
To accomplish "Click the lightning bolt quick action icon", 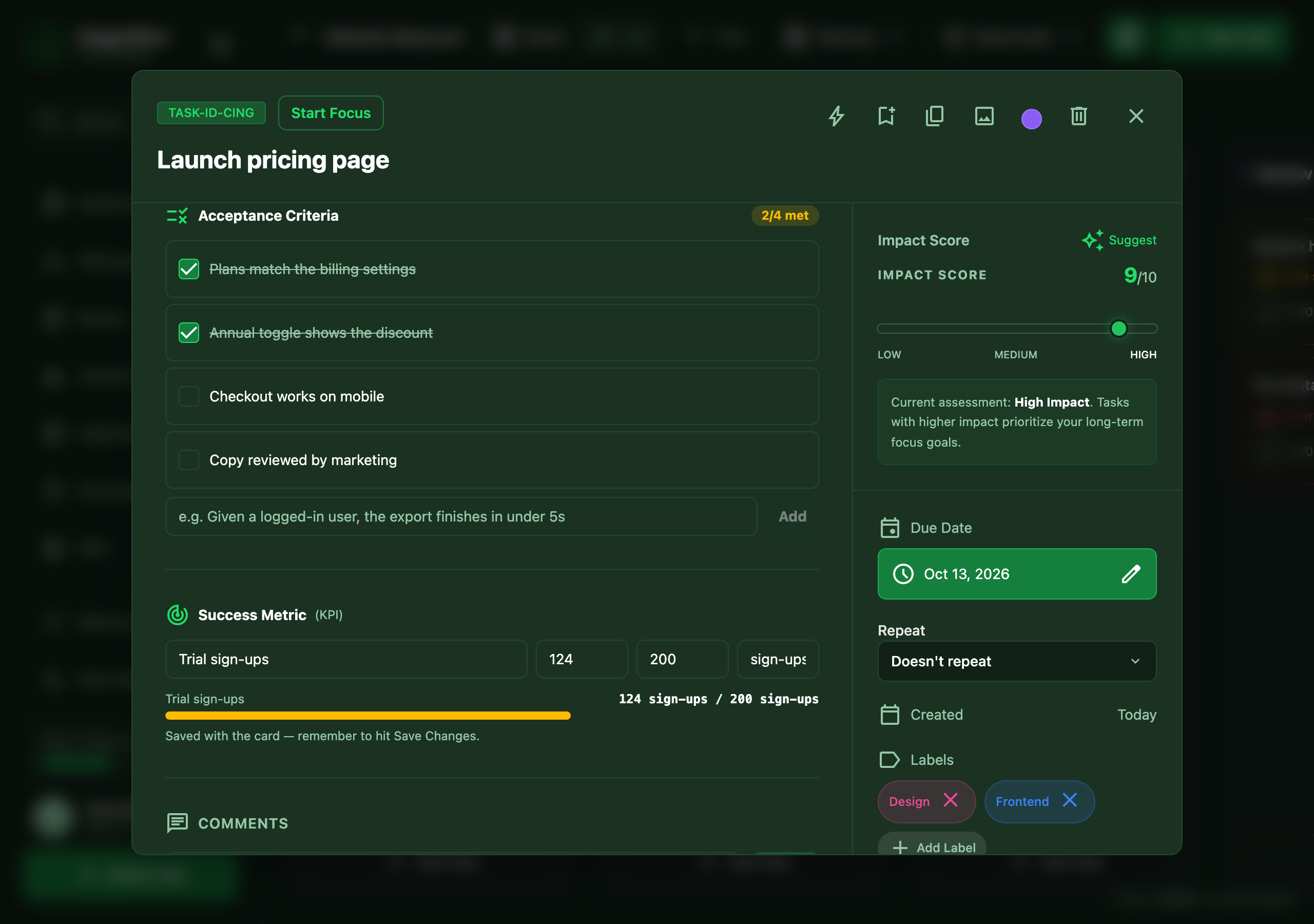I will (836, 116).
